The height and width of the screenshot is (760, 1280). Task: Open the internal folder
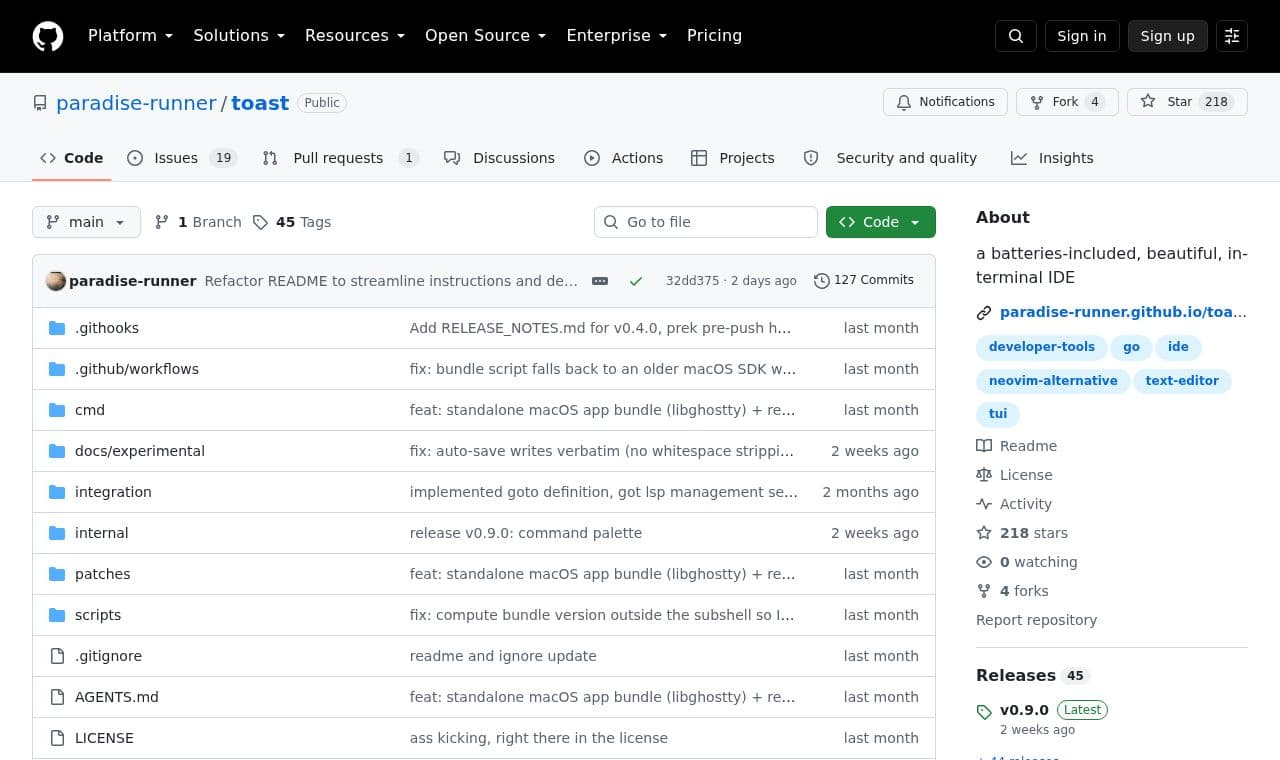click(102, 533)
